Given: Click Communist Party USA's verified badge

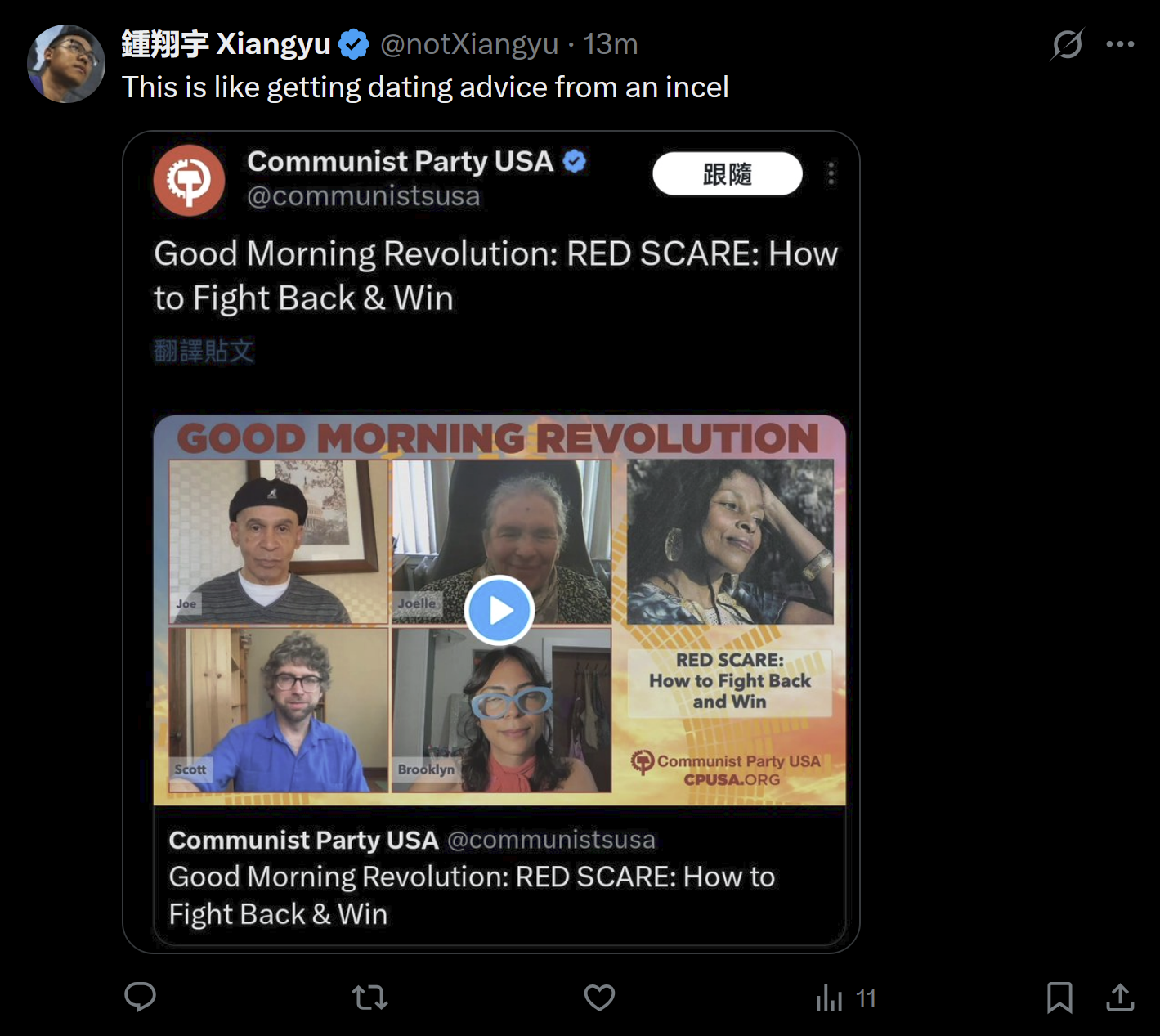Looking at the screenshot, I should [575, 162].
